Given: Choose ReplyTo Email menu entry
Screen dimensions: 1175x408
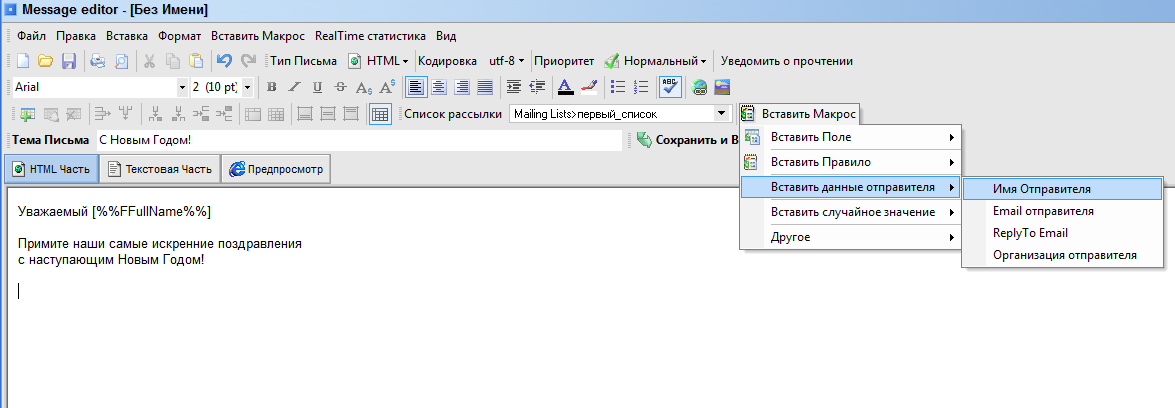Looking at the screenshot, I should click(1062, 232).
